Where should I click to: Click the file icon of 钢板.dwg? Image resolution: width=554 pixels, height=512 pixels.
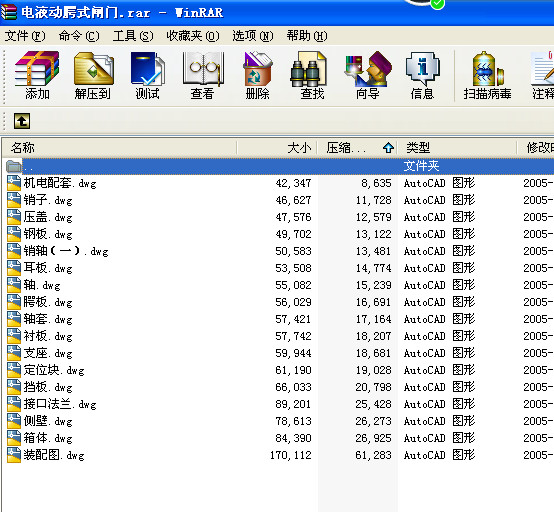14,234
